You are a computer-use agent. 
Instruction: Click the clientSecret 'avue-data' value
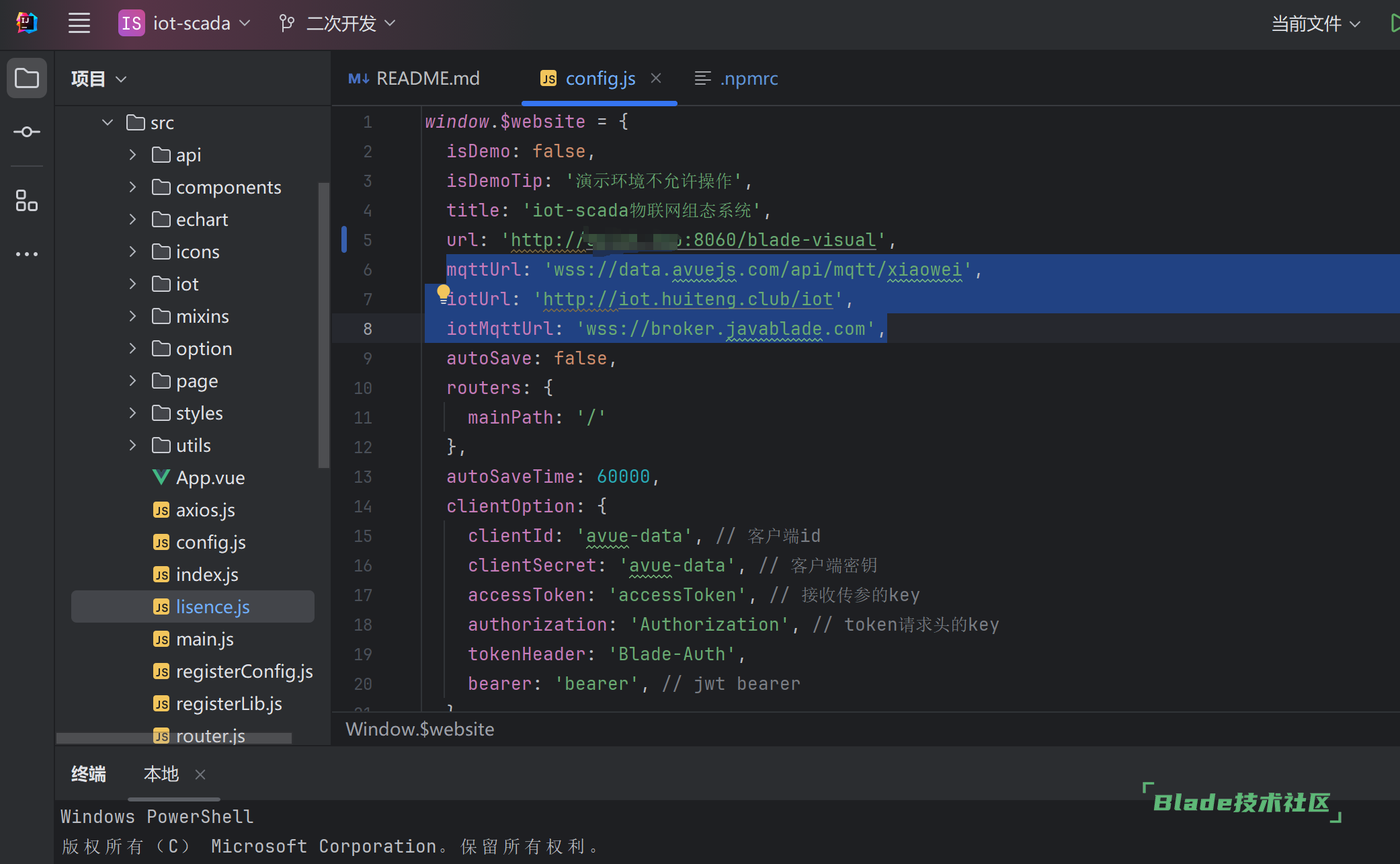(x=677, y=565)
